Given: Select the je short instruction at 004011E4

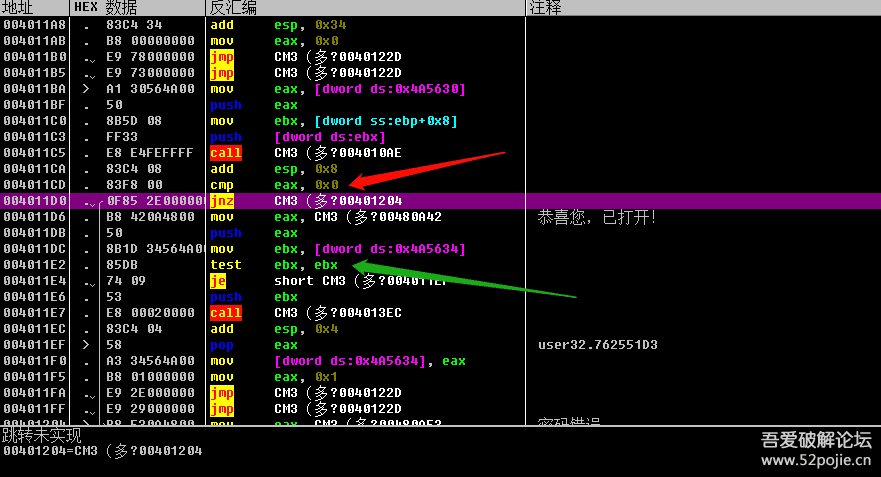Looking at the screenshot, I should pos(218,281).
